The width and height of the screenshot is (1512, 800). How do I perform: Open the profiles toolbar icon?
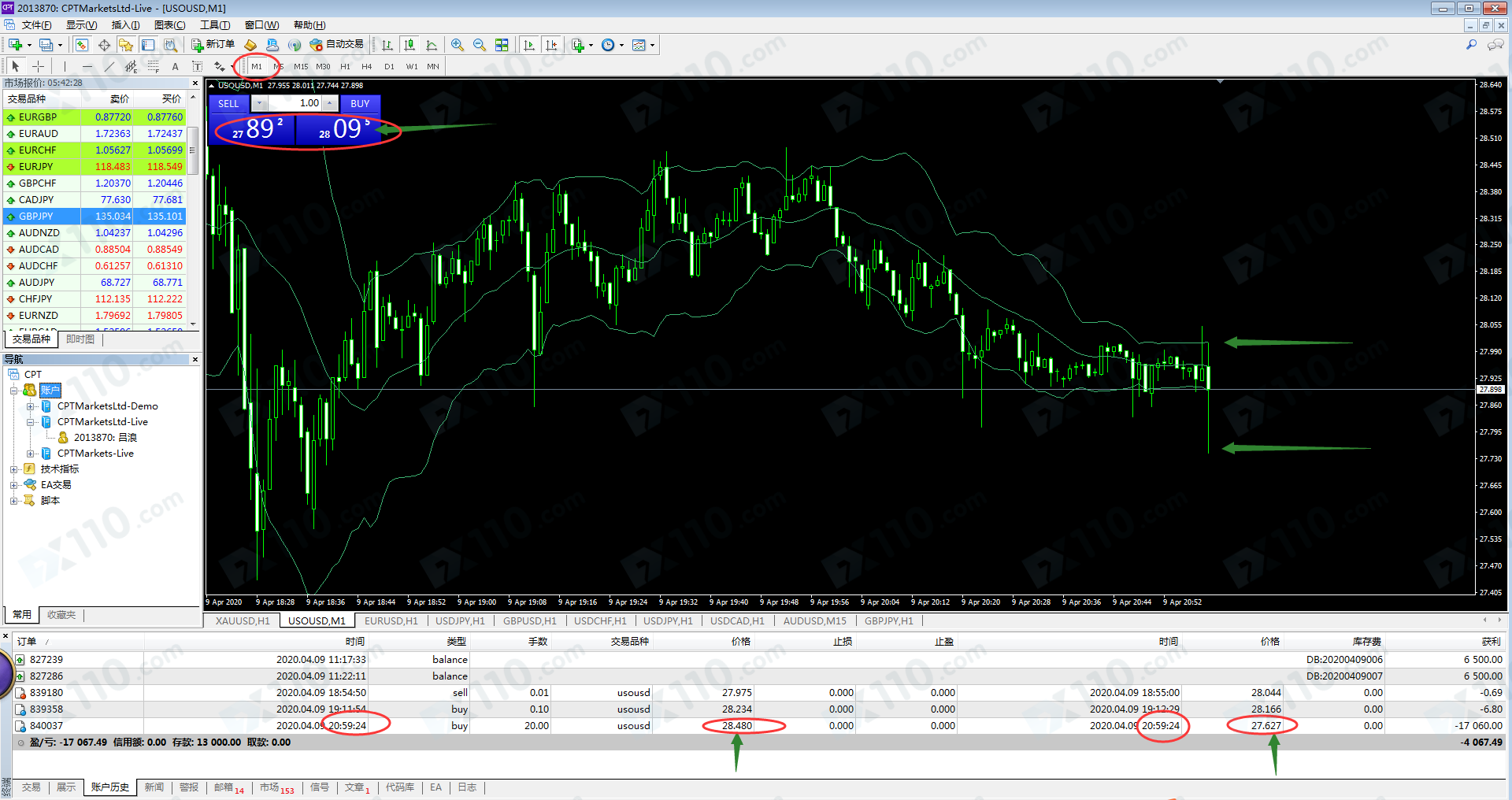click(x=46, y=45)
